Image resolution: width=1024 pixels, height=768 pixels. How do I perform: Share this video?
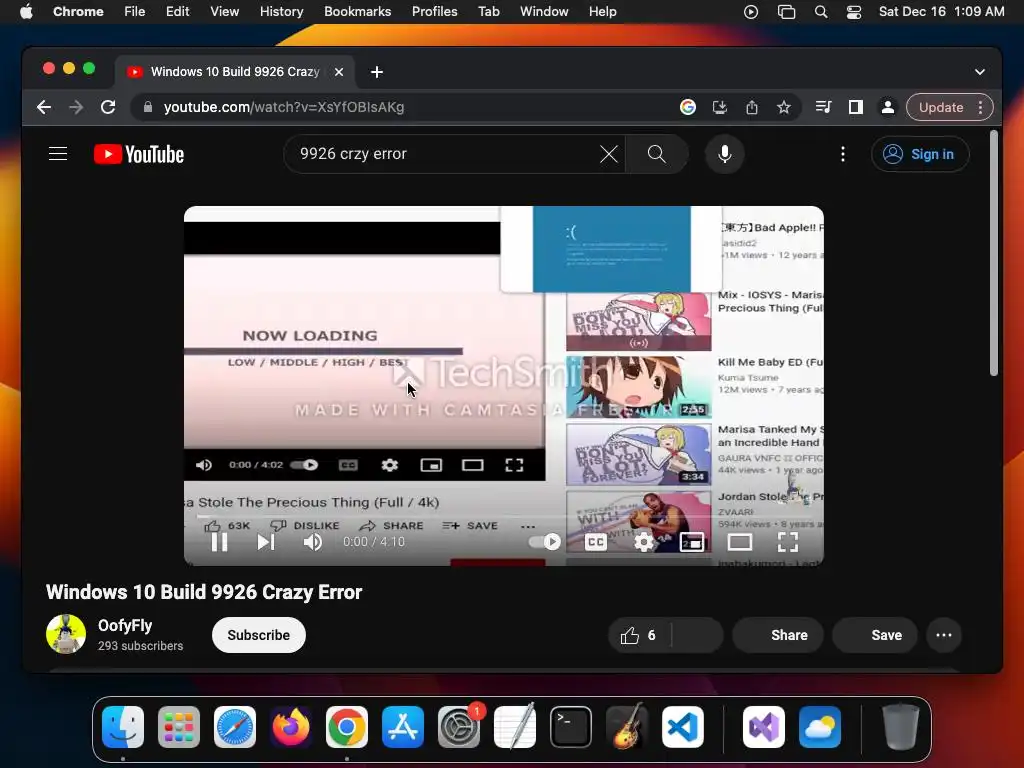(x=778, y=635)
